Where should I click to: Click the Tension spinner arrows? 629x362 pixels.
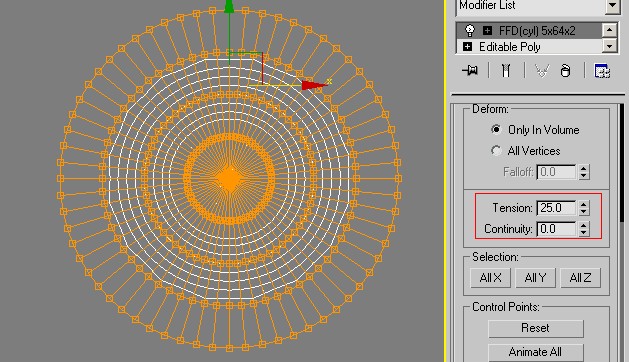pyautogui.click(x=584, y=208)
